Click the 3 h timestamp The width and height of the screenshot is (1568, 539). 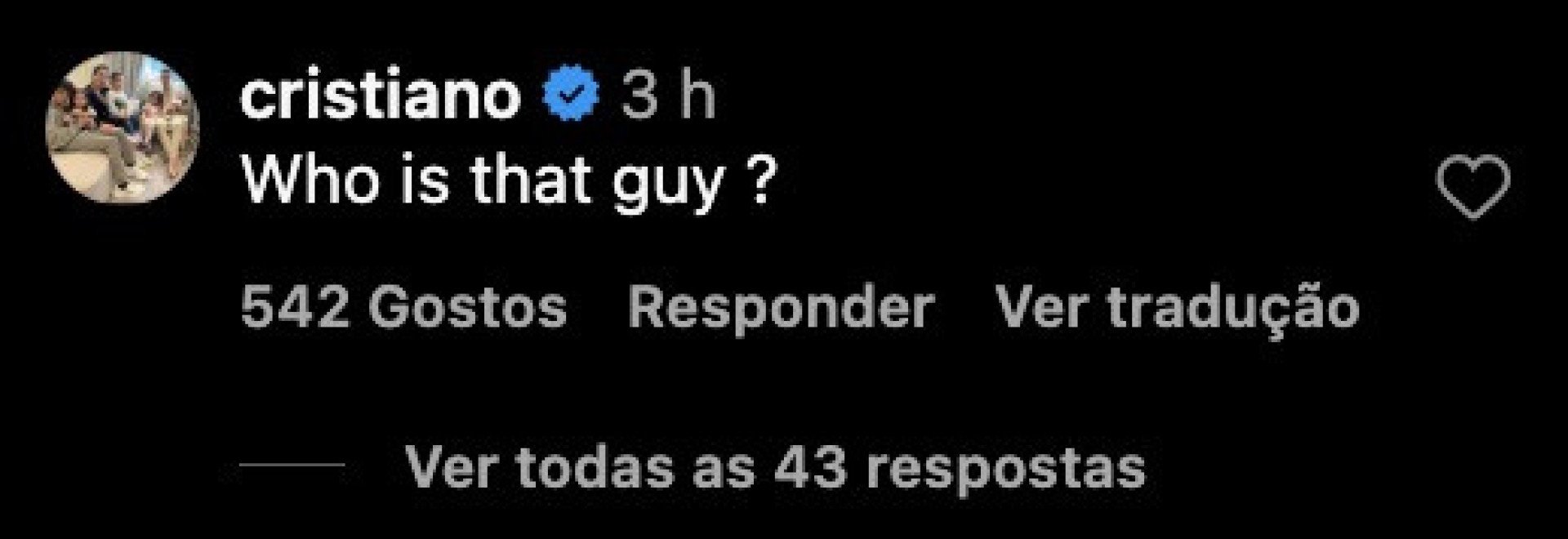tap(668, 96)
